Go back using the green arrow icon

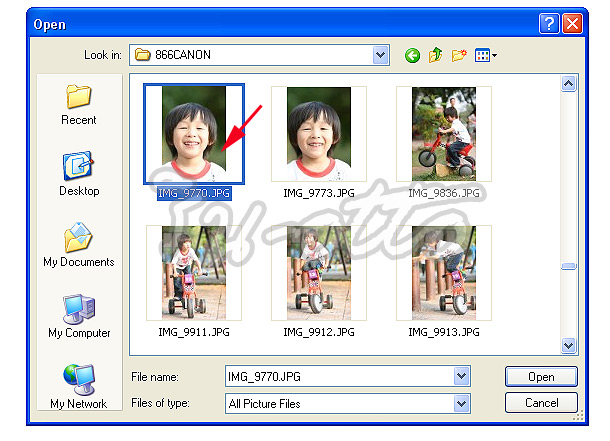412,55
